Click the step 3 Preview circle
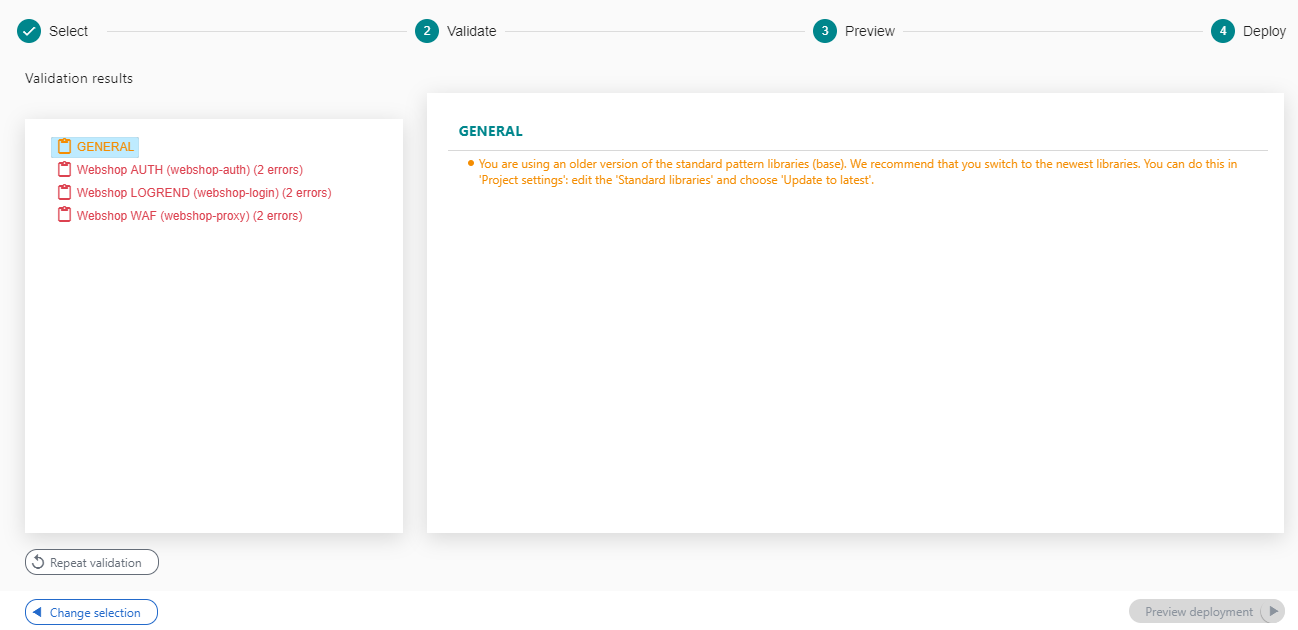1298x630 pixels. pos(825,31)
